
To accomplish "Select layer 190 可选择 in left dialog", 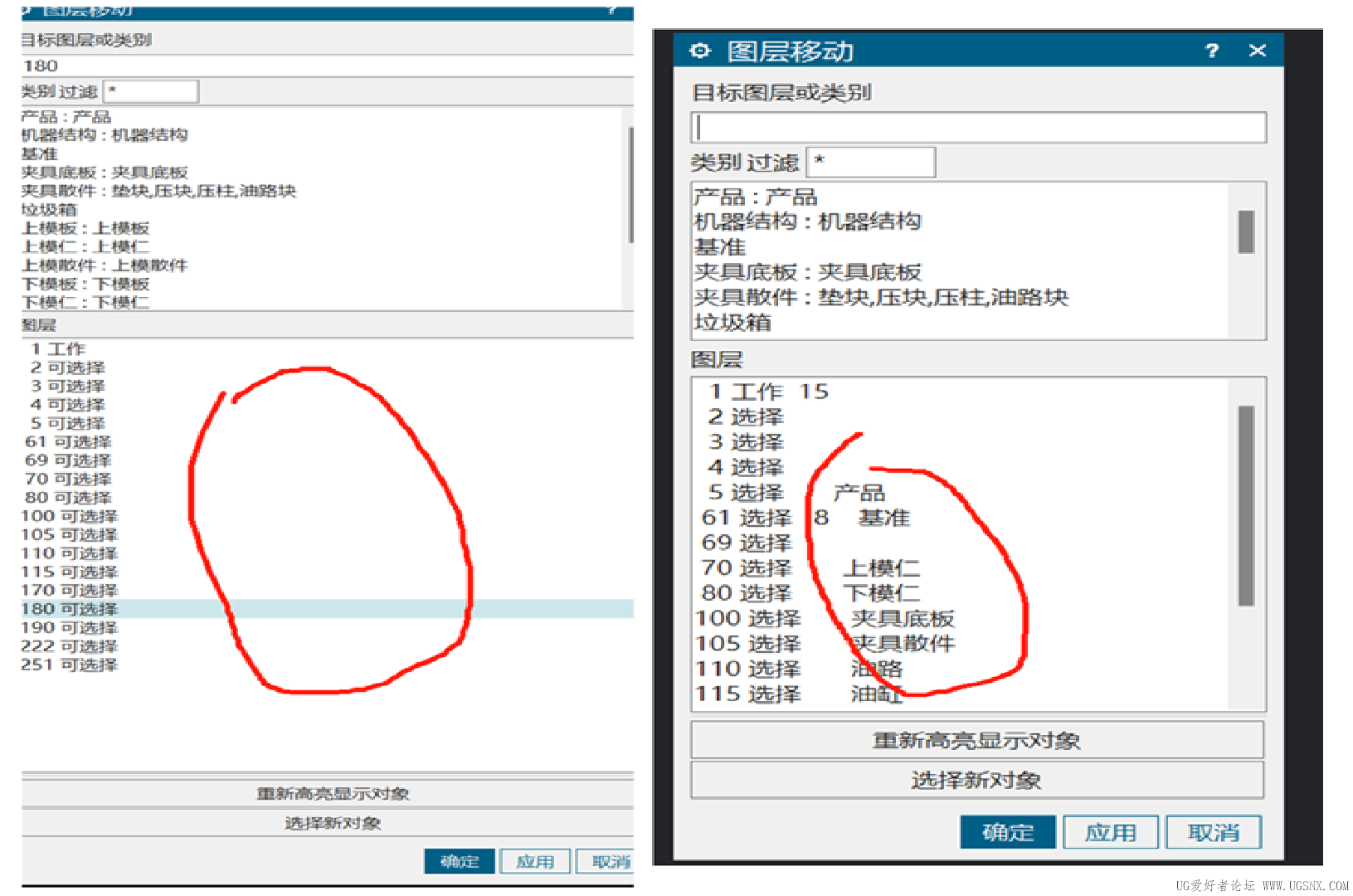I will pos(70,628).
